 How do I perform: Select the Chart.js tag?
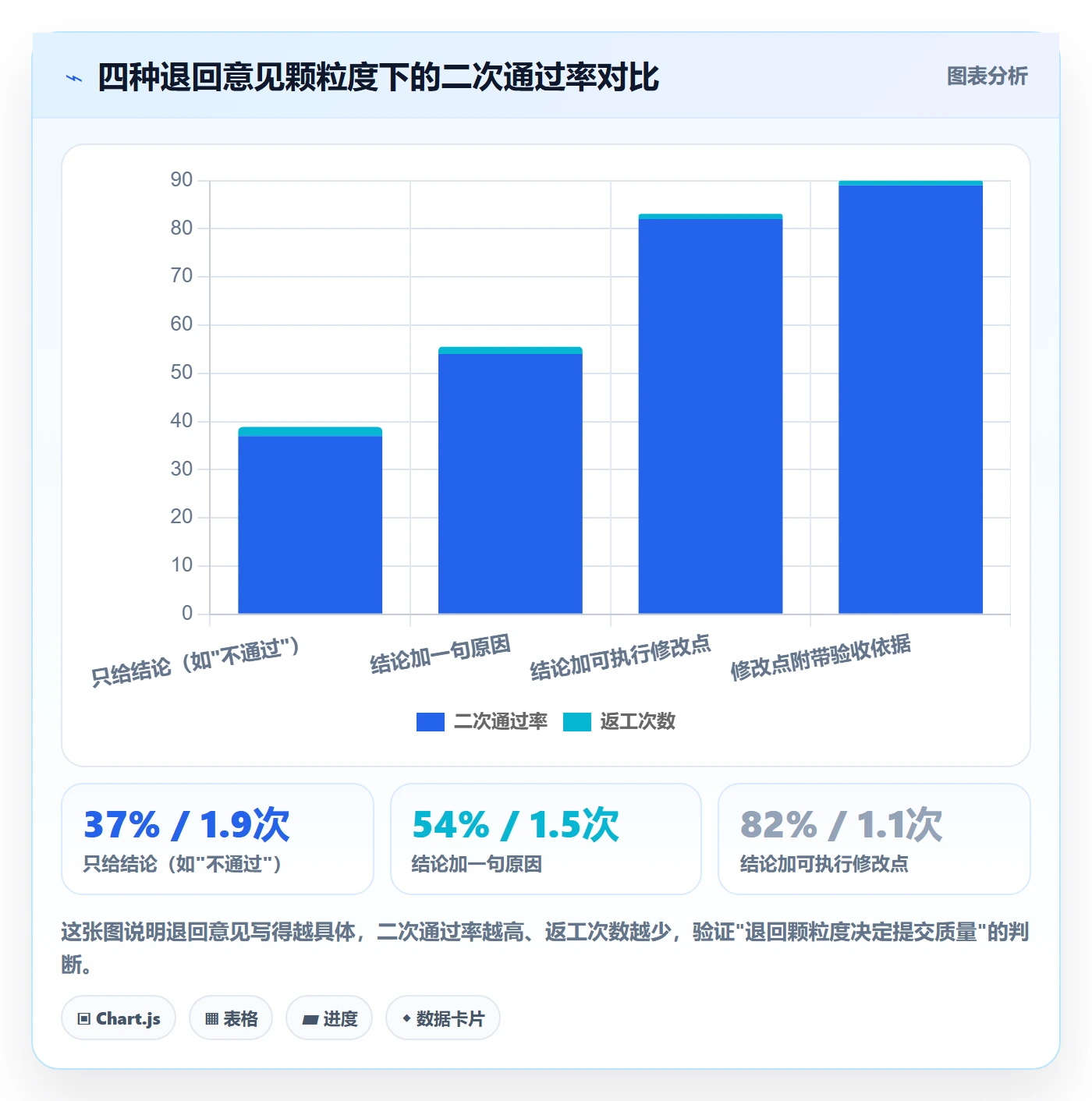click(x=119, y=1018)
